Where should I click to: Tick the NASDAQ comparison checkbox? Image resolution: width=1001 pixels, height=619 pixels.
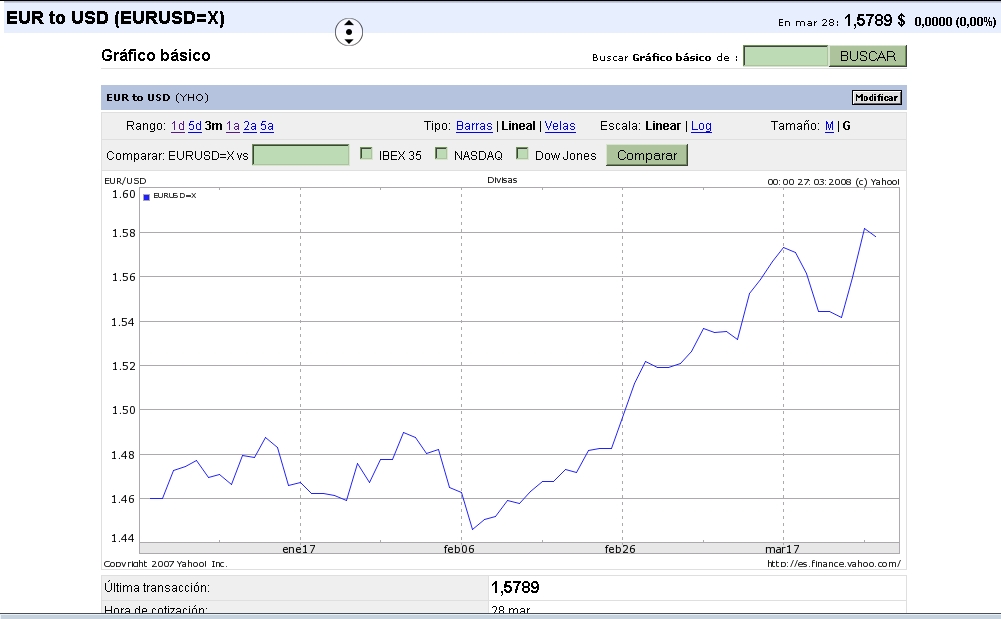point(441,154)
